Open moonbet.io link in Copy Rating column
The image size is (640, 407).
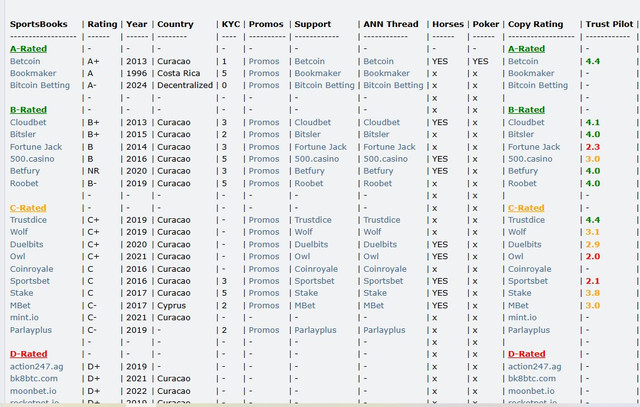point(531,391)
